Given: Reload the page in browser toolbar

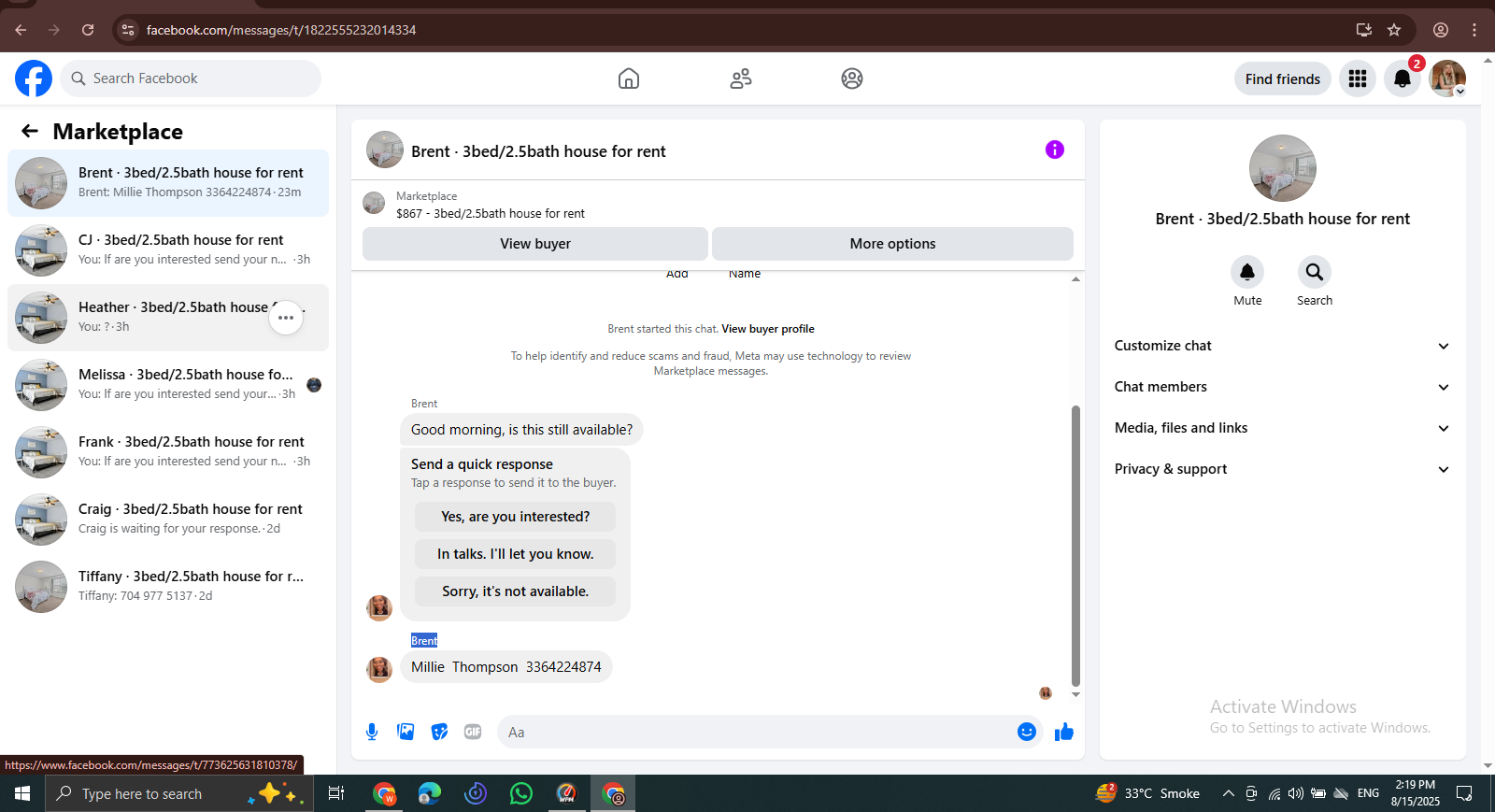Looking at the screenshot, I should 88,30.
